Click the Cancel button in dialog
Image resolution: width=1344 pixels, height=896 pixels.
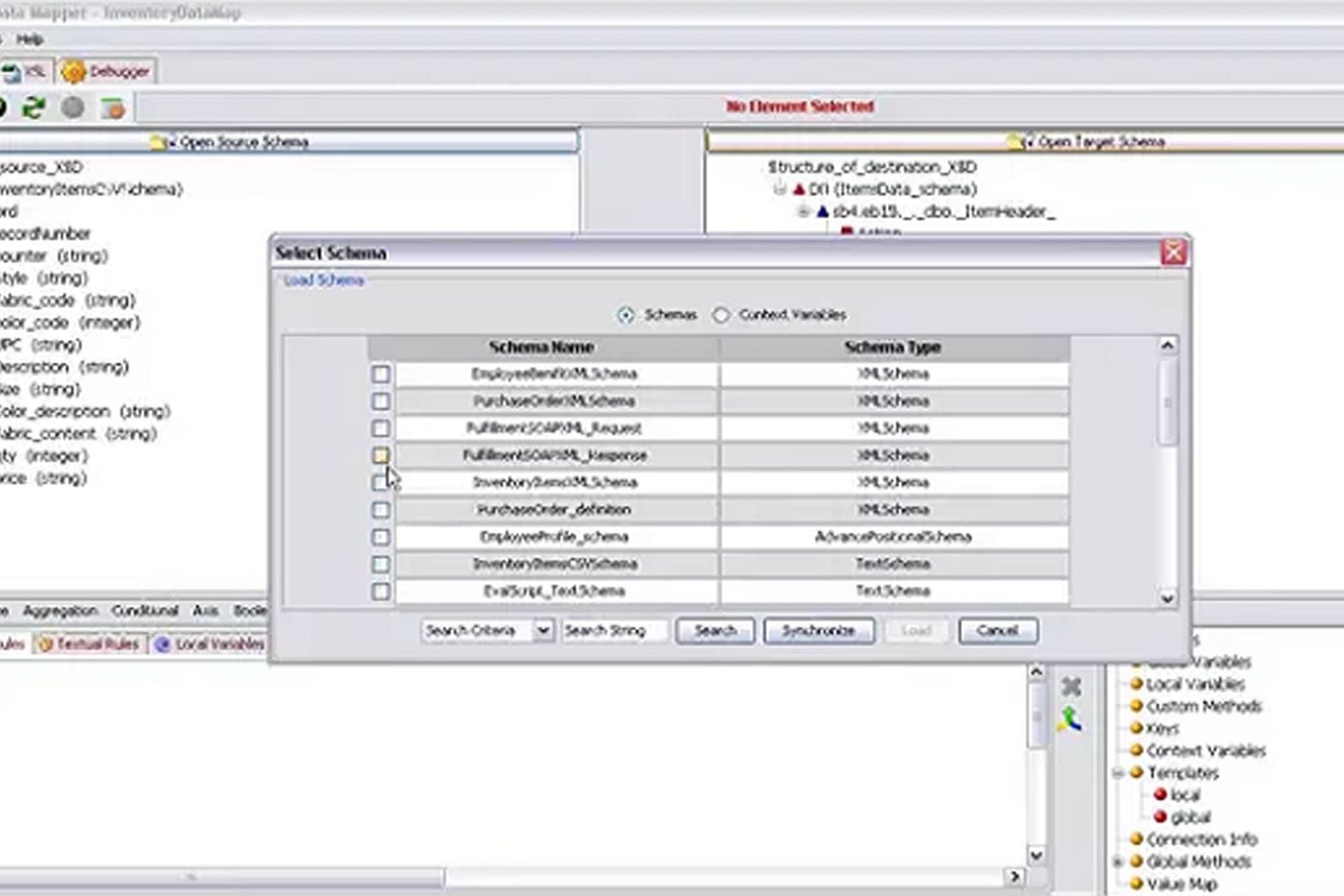point(997,631)
